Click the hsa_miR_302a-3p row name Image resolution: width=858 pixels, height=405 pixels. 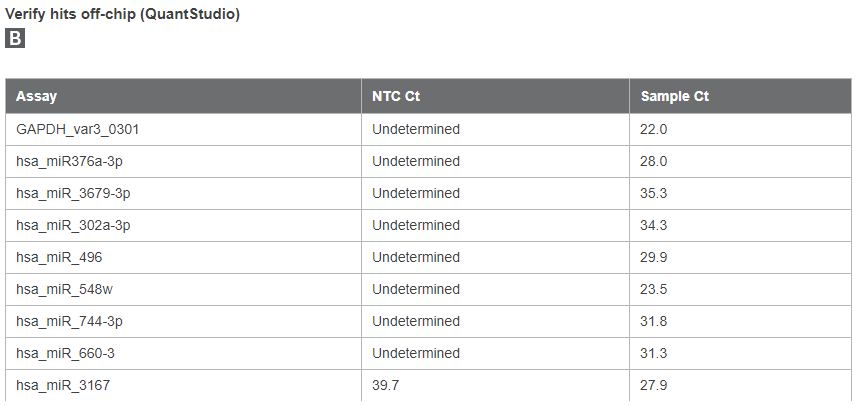pyautogui.click(x=73, y=225)
